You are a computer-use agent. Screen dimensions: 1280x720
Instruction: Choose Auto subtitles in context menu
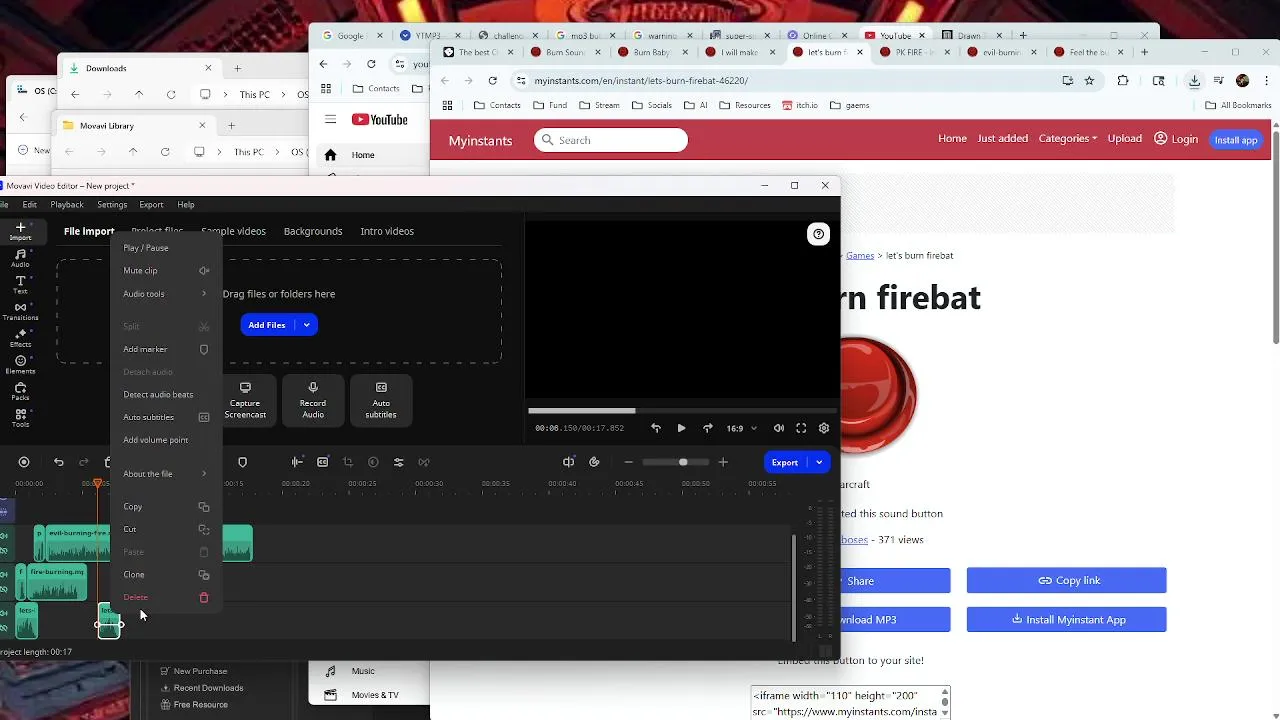click(x=166, y=417)
